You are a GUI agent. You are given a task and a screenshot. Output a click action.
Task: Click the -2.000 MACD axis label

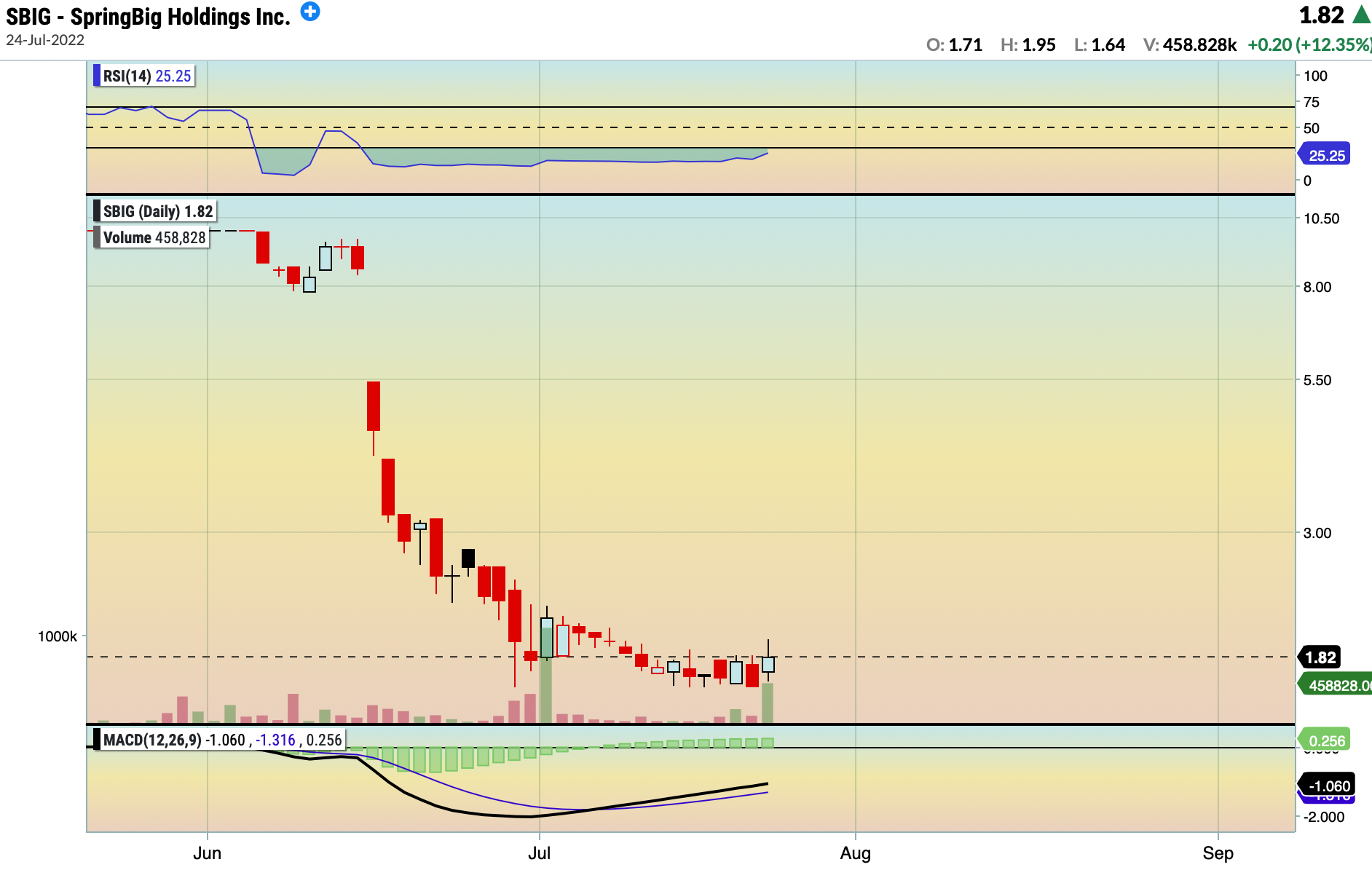(x=1324, y=817)
